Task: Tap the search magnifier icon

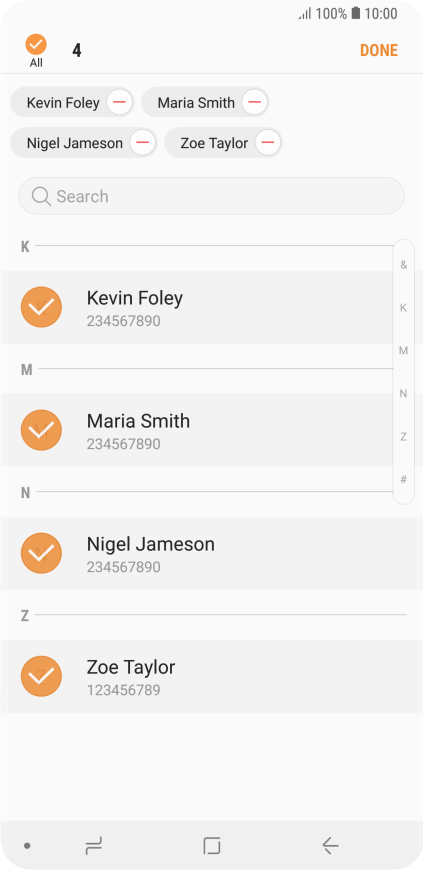Action: pos(41,196)
